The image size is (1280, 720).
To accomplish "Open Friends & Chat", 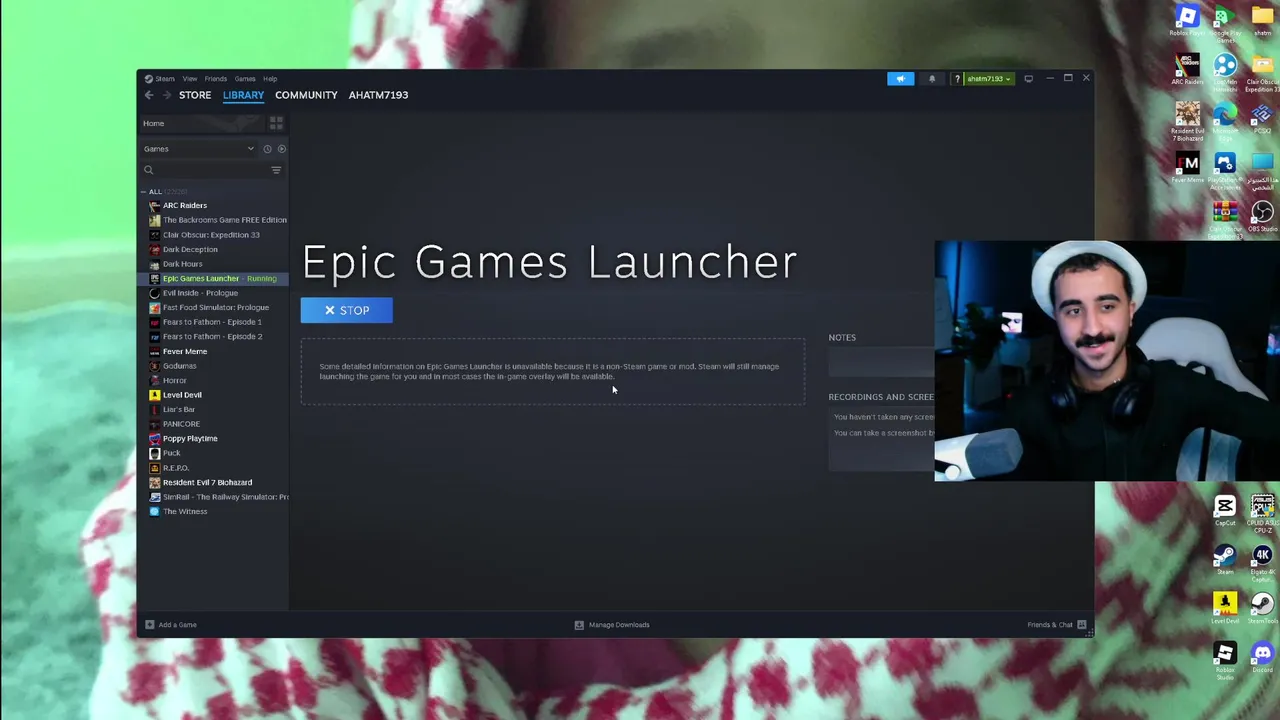I will point(1057,625).
